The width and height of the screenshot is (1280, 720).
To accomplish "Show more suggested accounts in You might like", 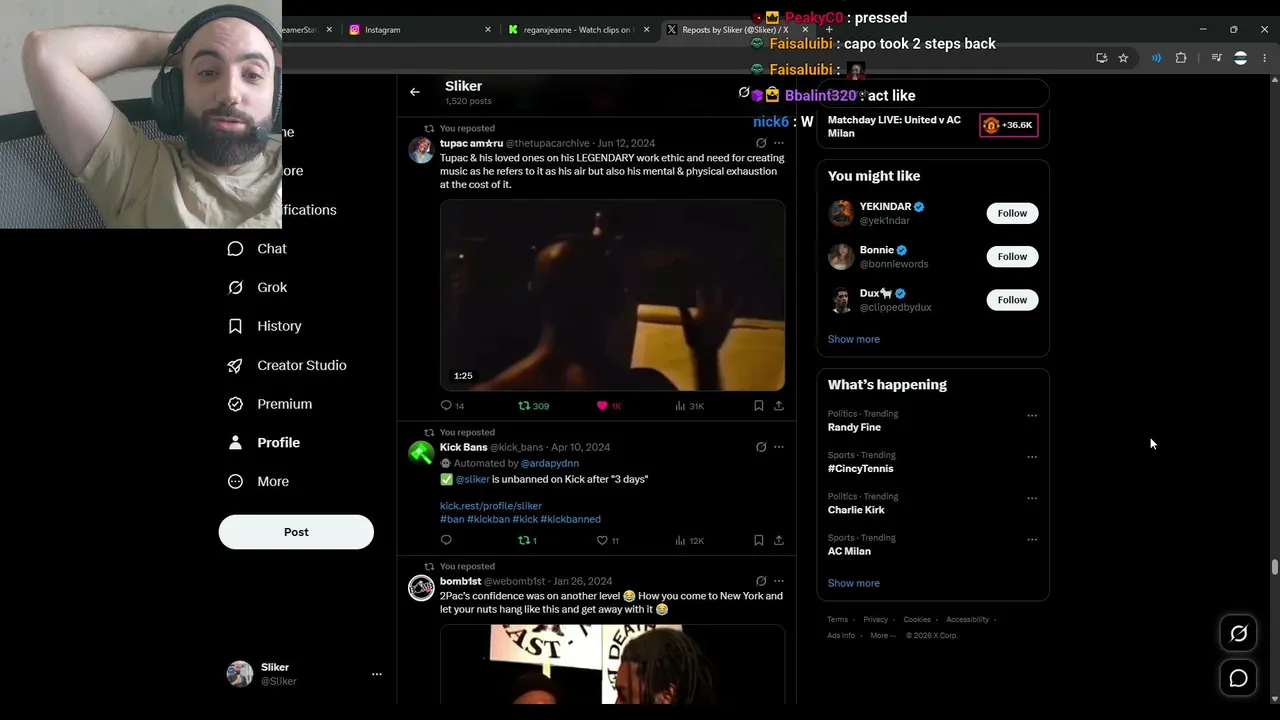I will [854, 339].
